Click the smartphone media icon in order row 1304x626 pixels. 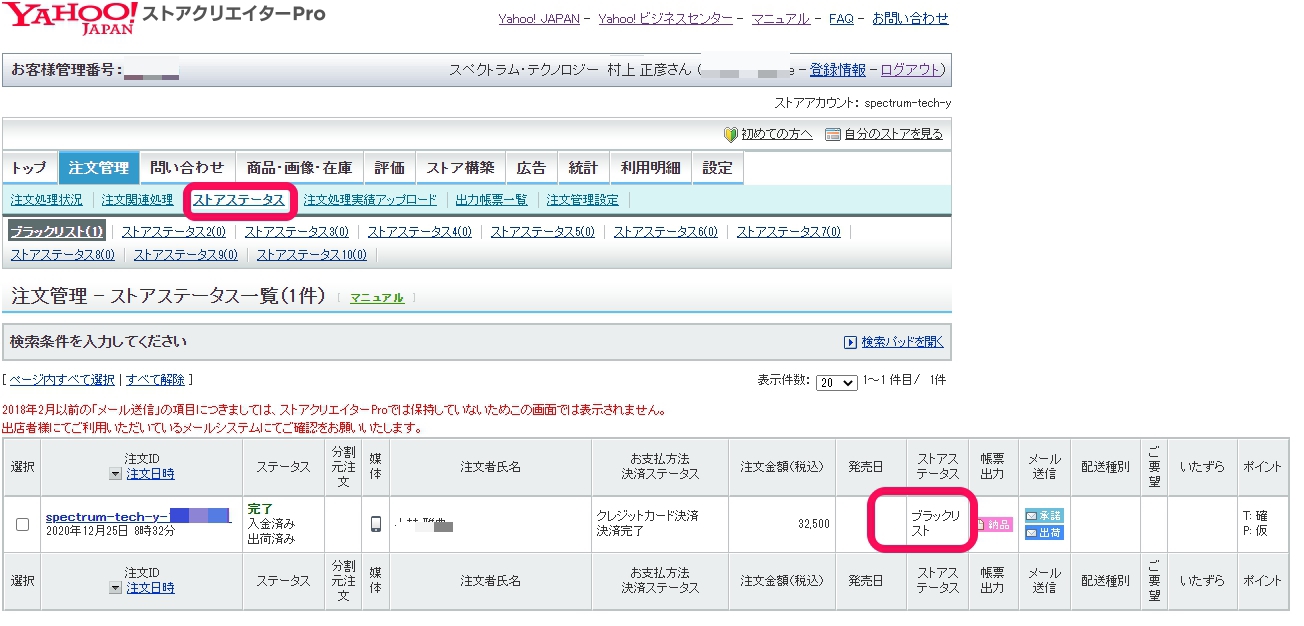(376, 524)
